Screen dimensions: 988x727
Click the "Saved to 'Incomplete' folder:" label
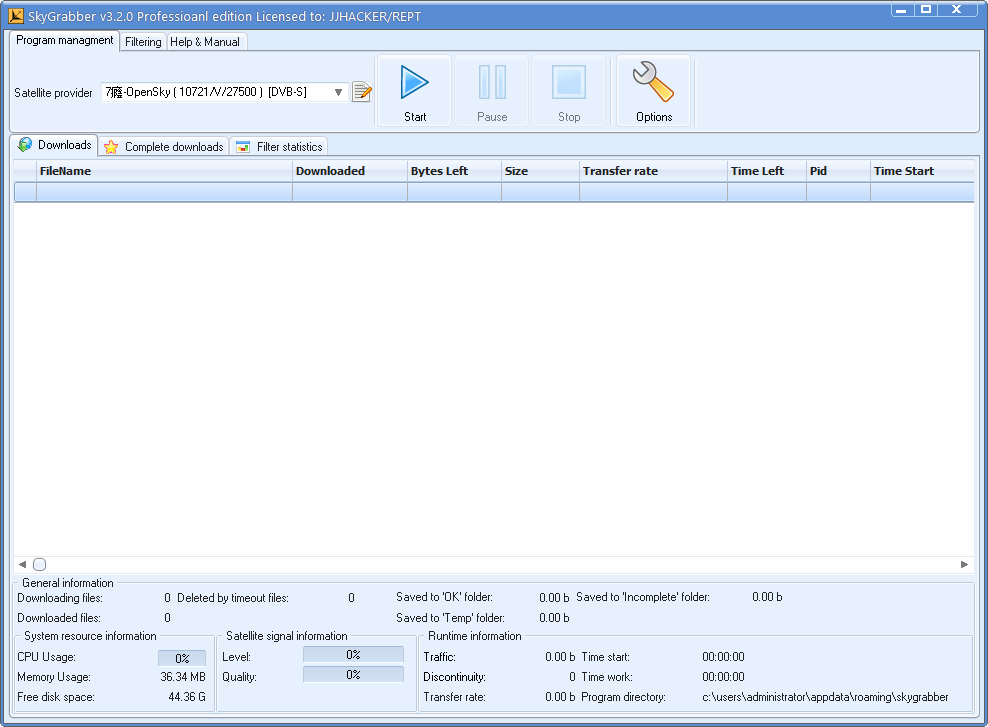coord(643,597)
